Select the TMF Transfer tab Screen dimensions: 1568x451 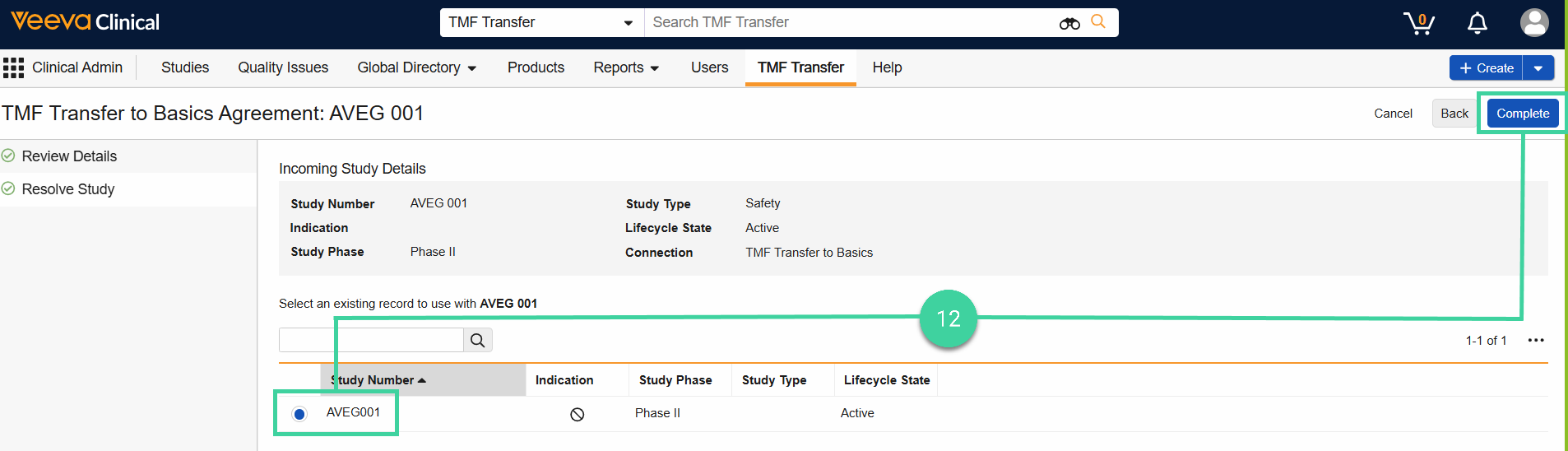(800, 67)
